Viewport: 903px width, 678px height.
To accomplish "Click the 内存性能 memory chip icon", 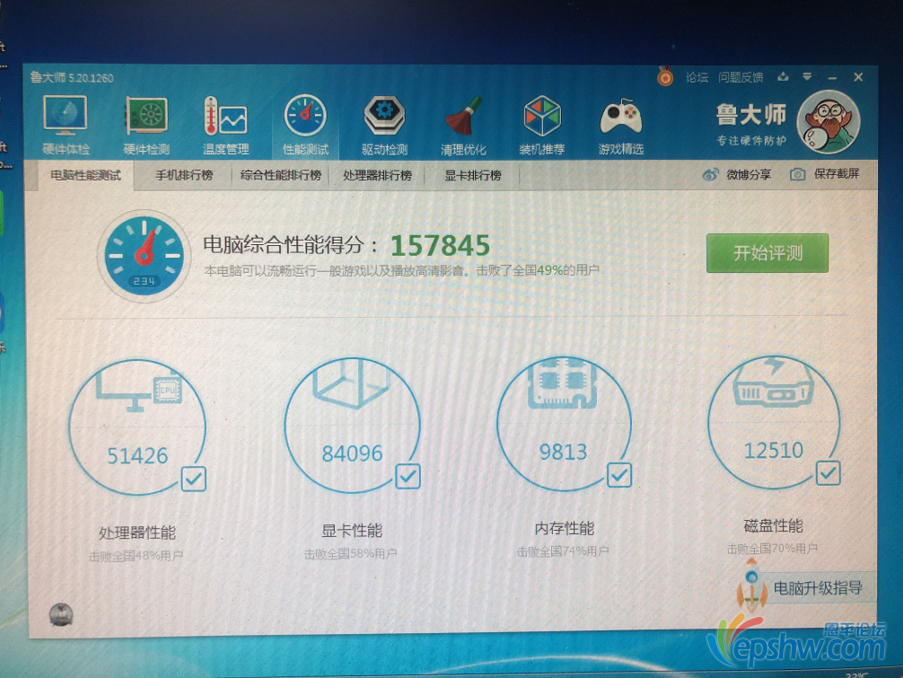I will tap(562, 382).
